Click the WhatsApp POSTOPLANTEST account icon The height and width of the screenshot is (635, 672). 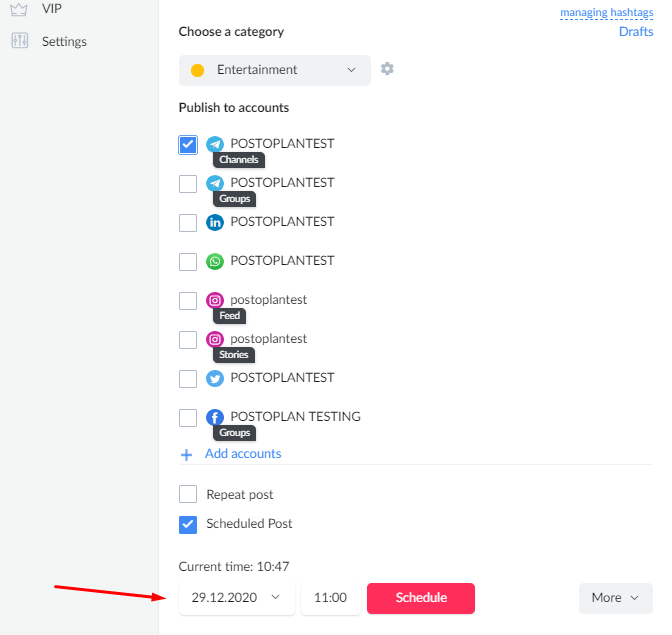pyautogui.click(x=215, y=261)
